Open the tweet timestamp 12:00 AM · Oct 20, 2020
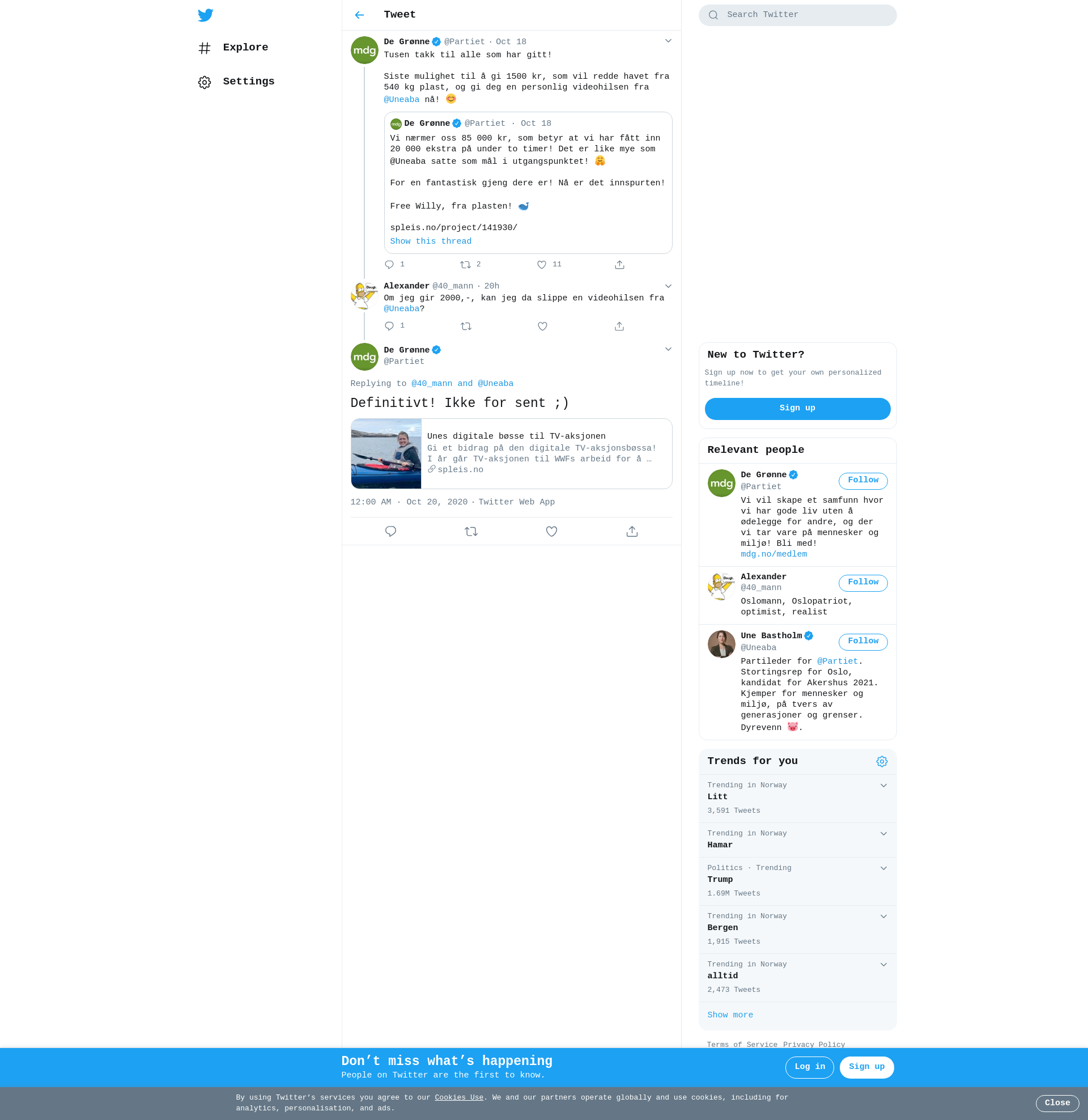 [x=409, y=502]
